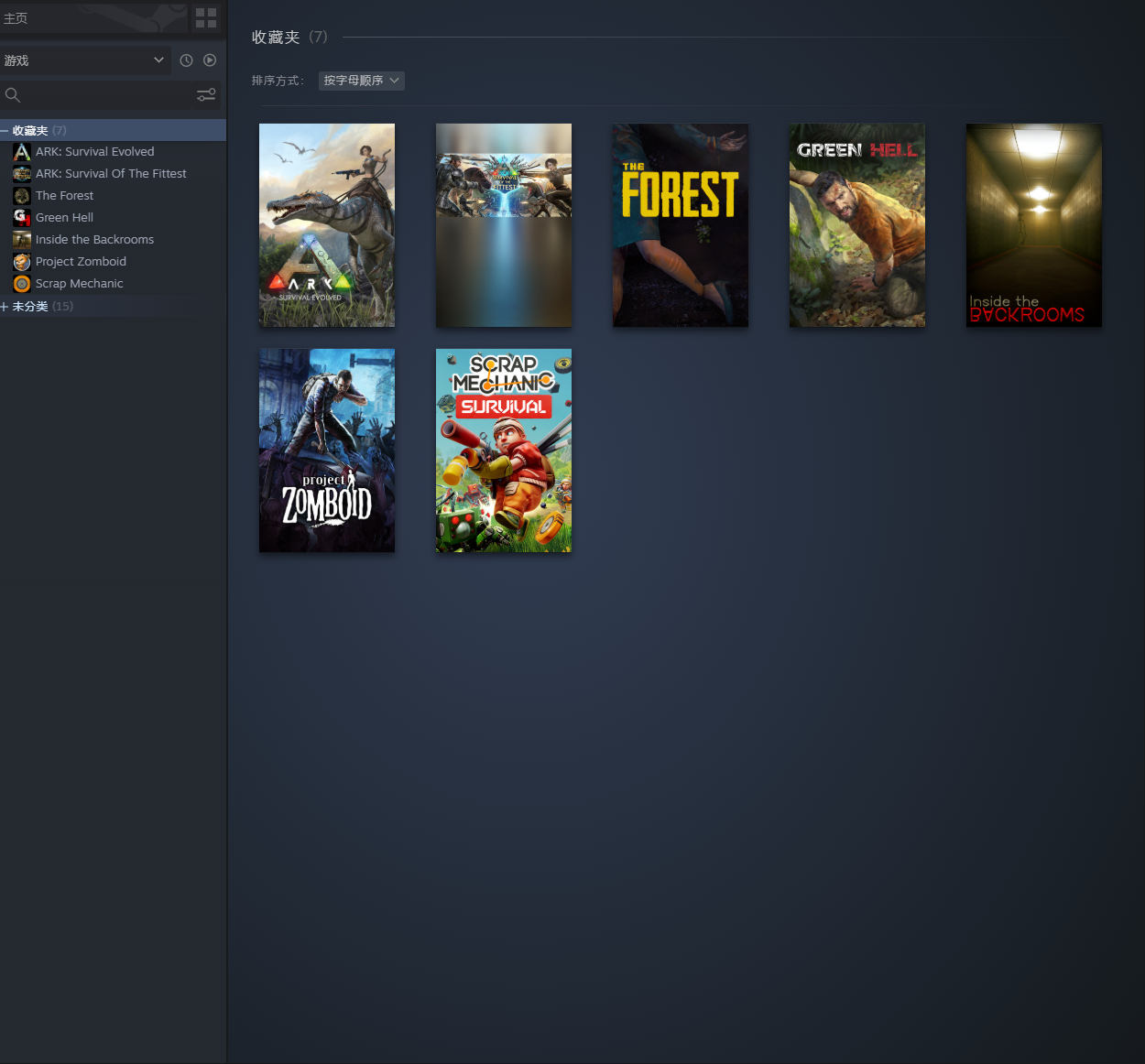The image size is (1145, 1064).
Task: Click The Forest sidebar icon
Action: (x=22, y=196)
